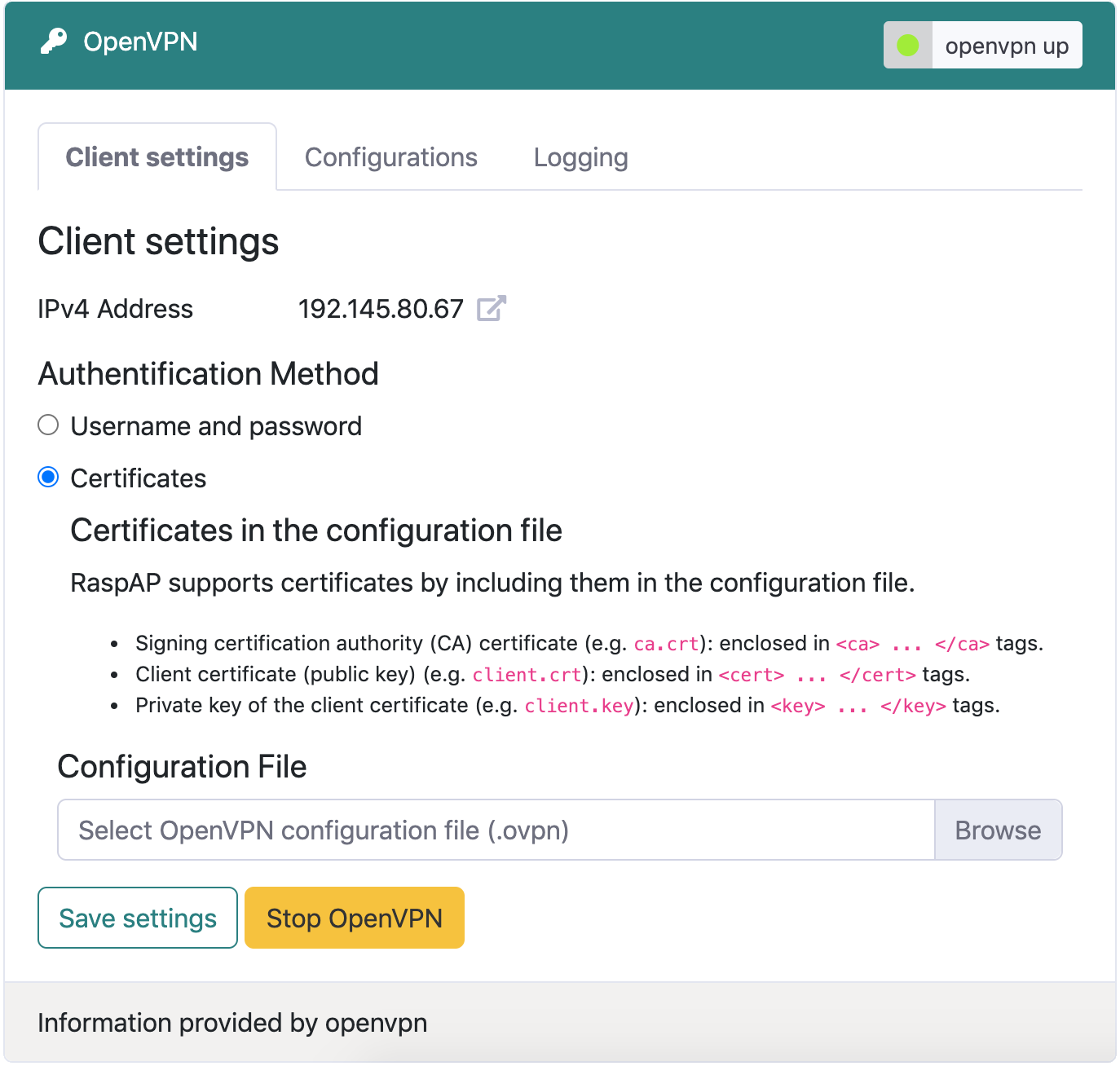Click the <cert> ... </cert> tags code text
1120x1066 pixels.
pyautogui.click(x=818, y=675)
